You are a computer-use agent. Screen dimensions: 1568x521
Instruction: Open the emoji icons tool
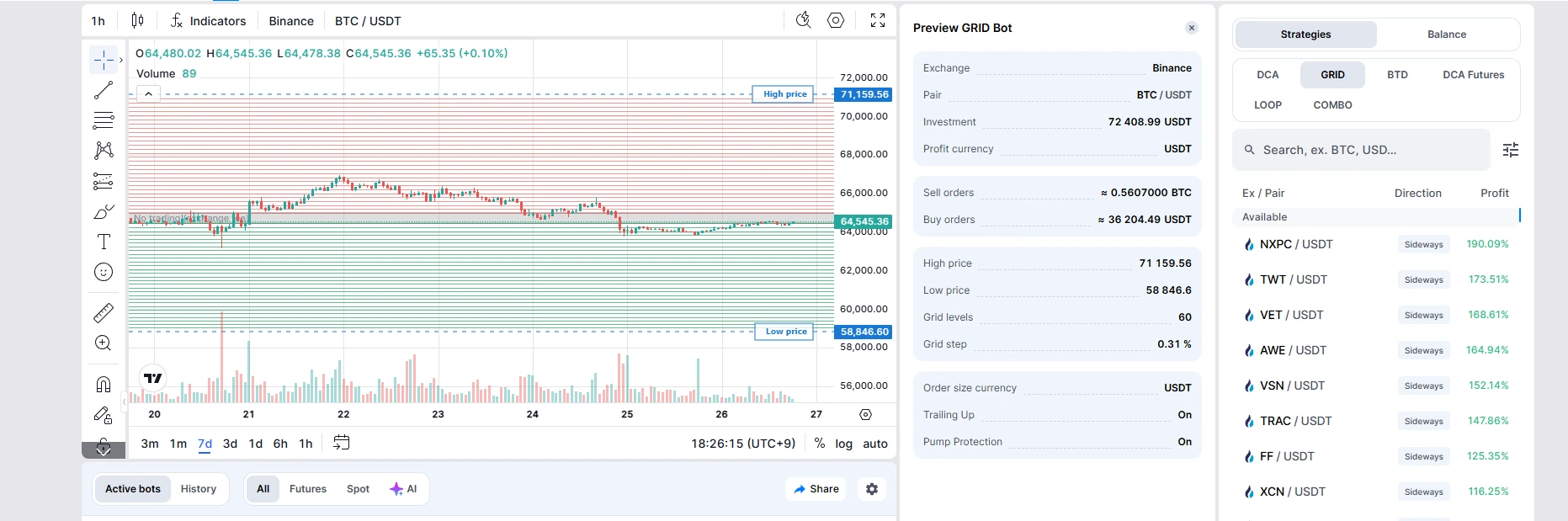[104, 272]
